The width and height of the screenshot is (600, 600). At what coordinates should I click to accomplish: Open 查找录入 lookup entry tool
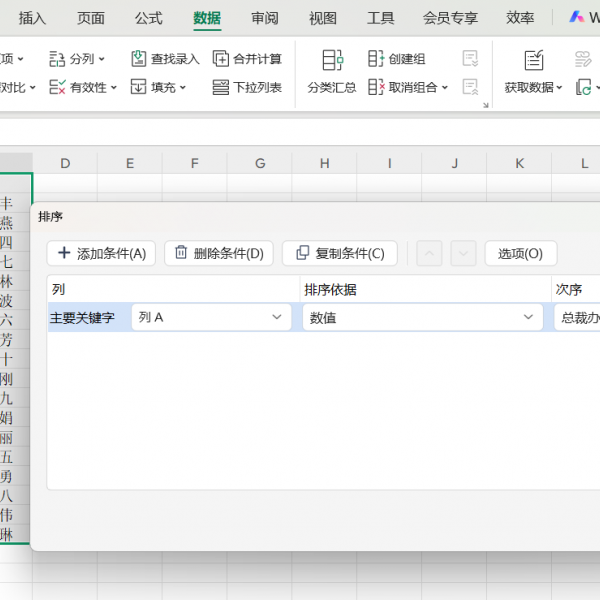139,59
